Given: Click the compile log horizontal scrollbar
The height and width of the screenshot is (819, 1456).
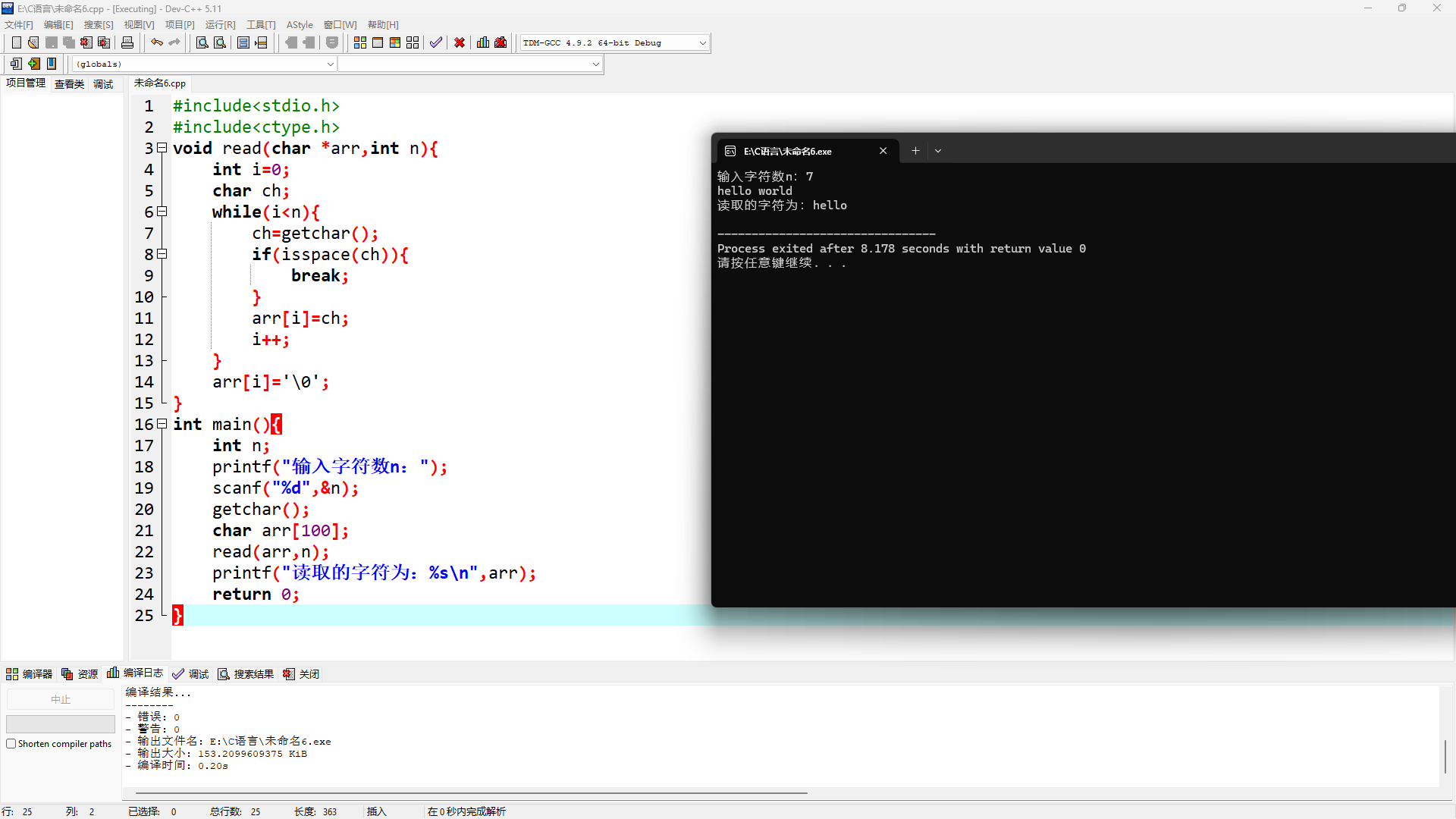Looking at the screenshot, I should [470, 793].
